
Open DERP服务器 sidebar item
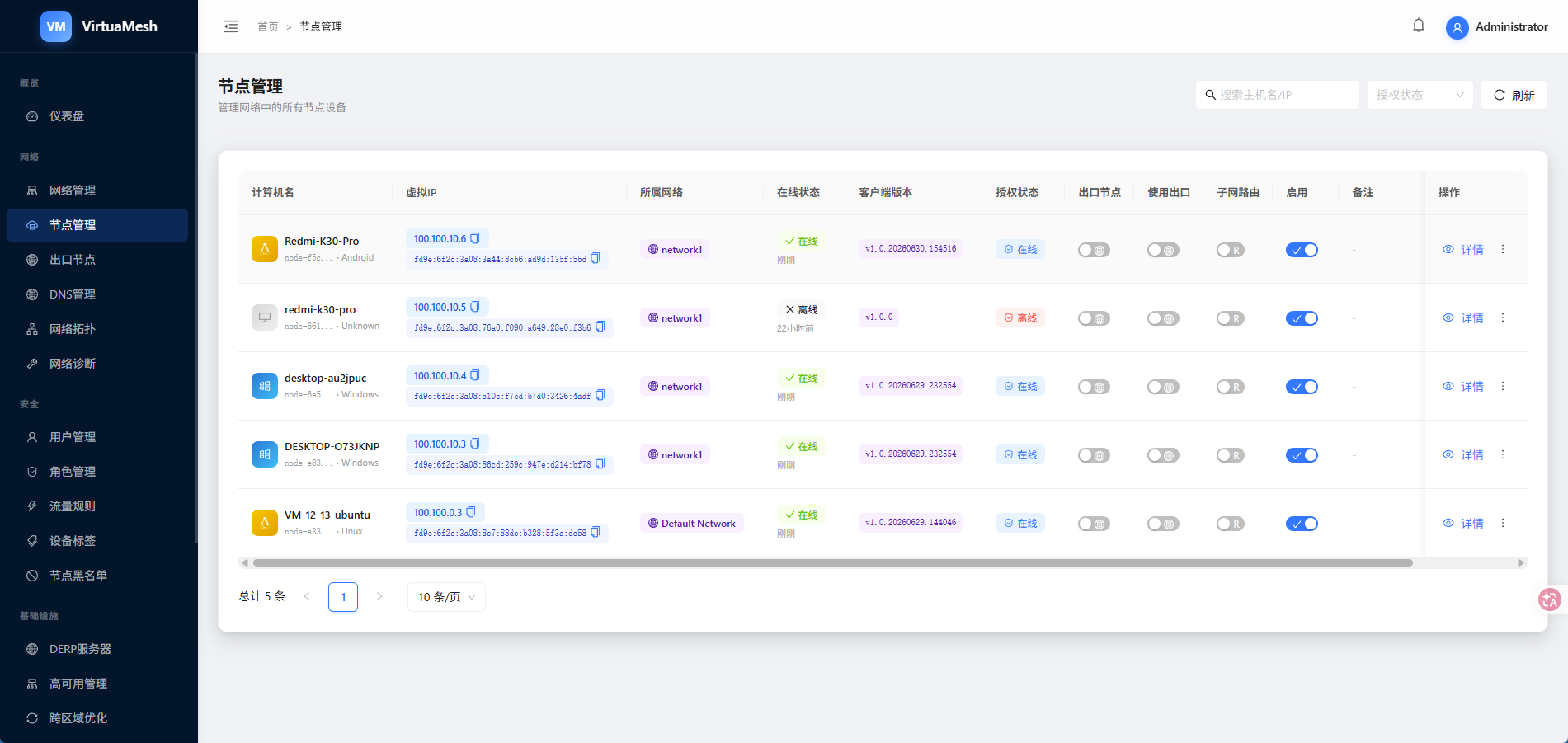97,649
